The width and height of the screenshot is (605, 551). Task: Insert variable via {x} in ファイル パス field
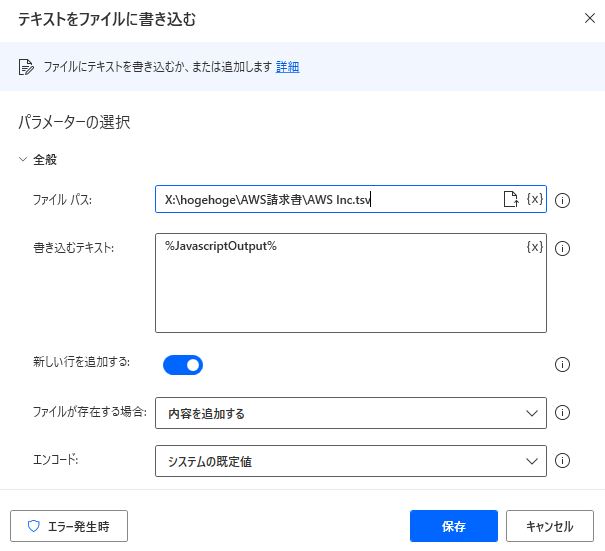[x=535, y=199]
